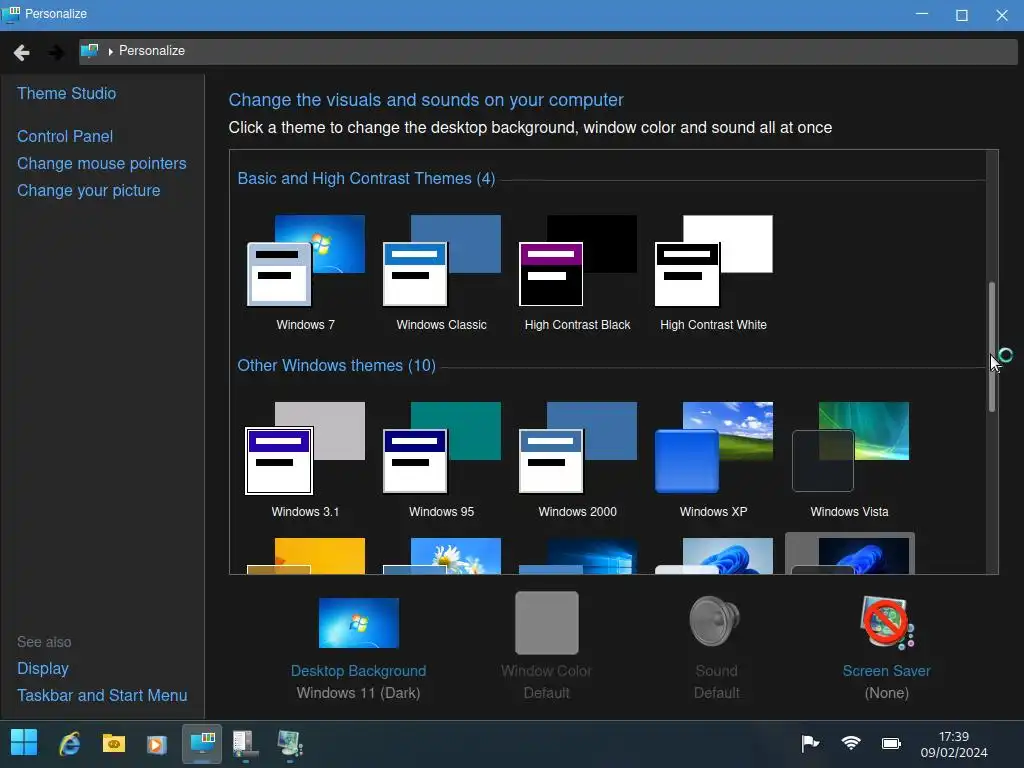The width and height of the screenshot is (1024, 768).
Task: Click the Personalize taskbar button
Action: (x=202, y=743)
